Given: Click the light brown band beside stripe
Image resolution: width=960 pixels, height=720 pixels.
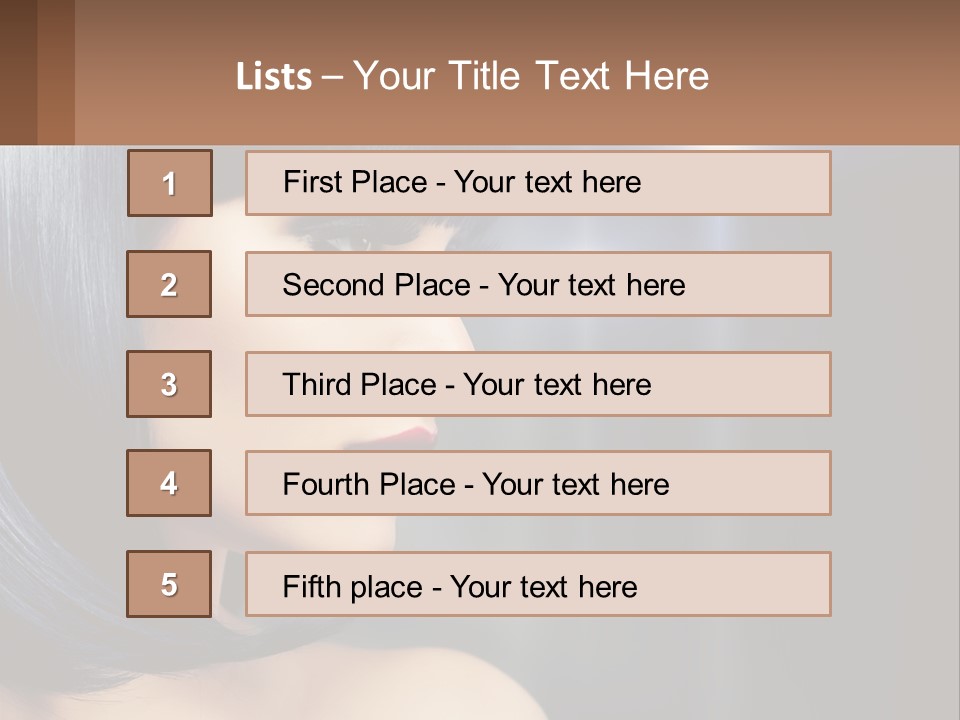Looking at the screenshot, I should pos(56,72).
